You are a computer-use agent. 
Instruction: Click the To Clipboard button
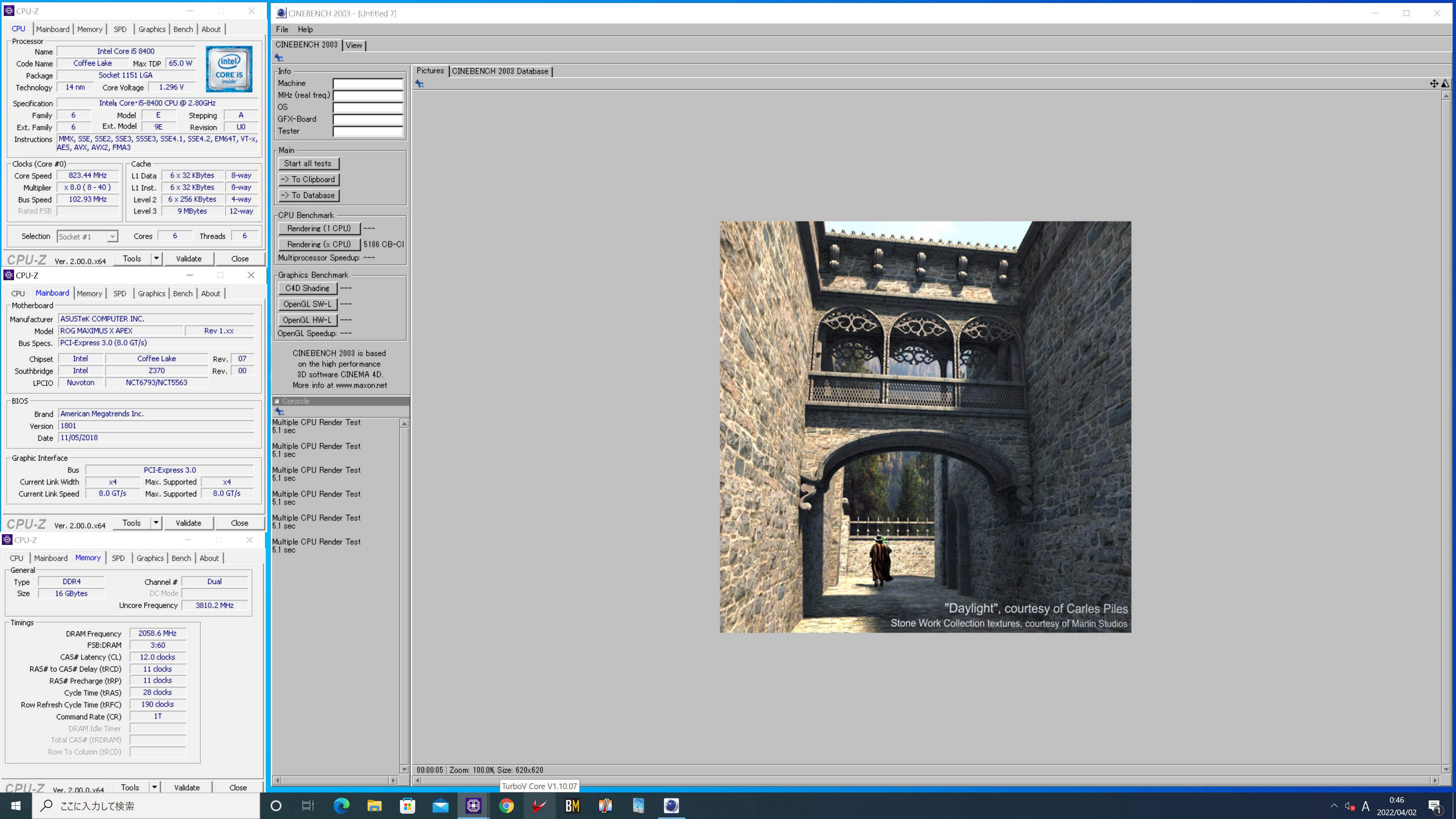(x=308, y=179)
